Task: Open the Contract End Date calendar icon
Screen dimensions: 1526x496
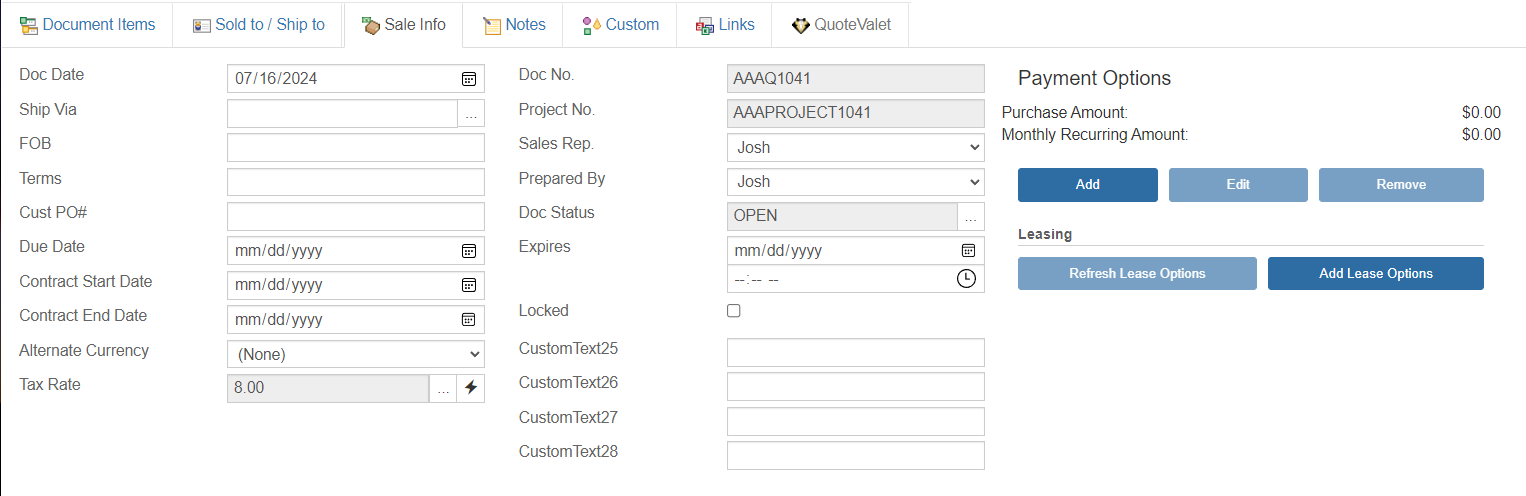Action: [x=468, y=319]
